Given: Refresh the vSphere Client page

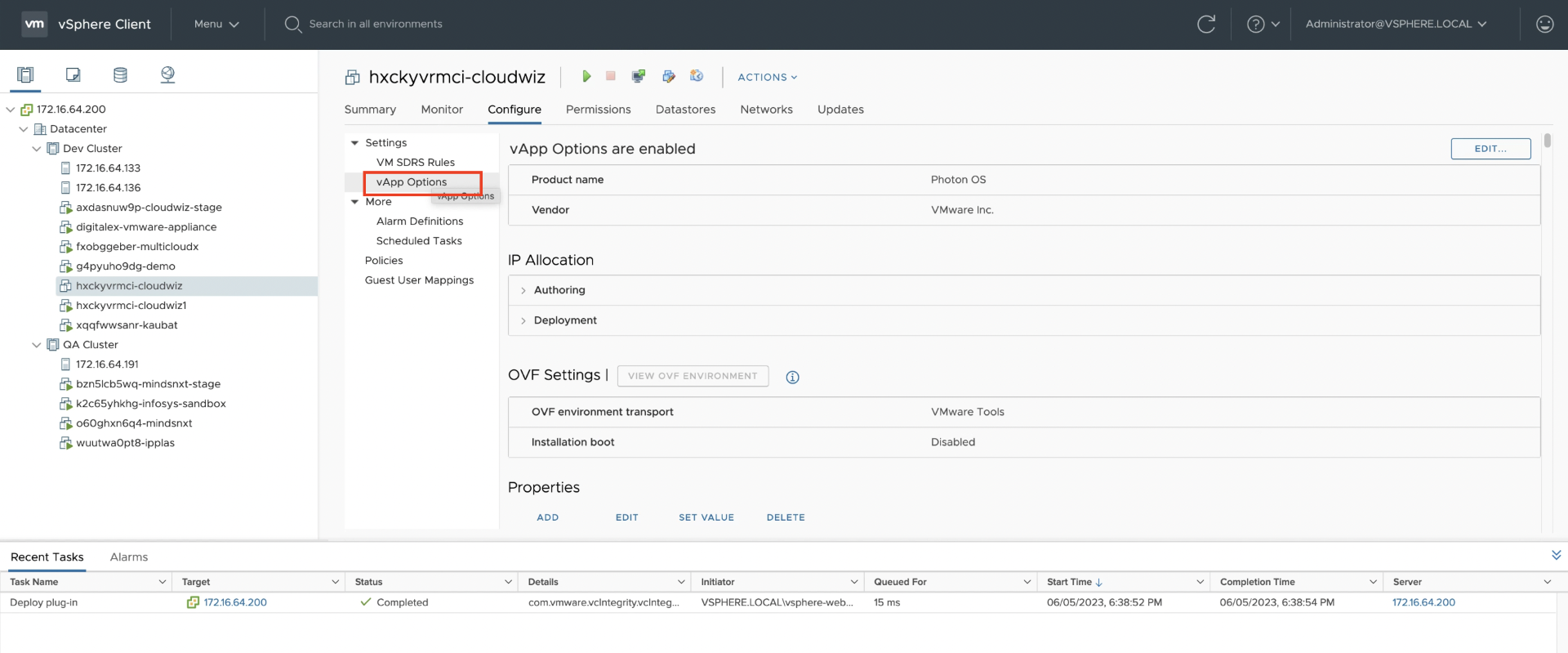Looking at the screenshot, I should tap(1205, 25).
